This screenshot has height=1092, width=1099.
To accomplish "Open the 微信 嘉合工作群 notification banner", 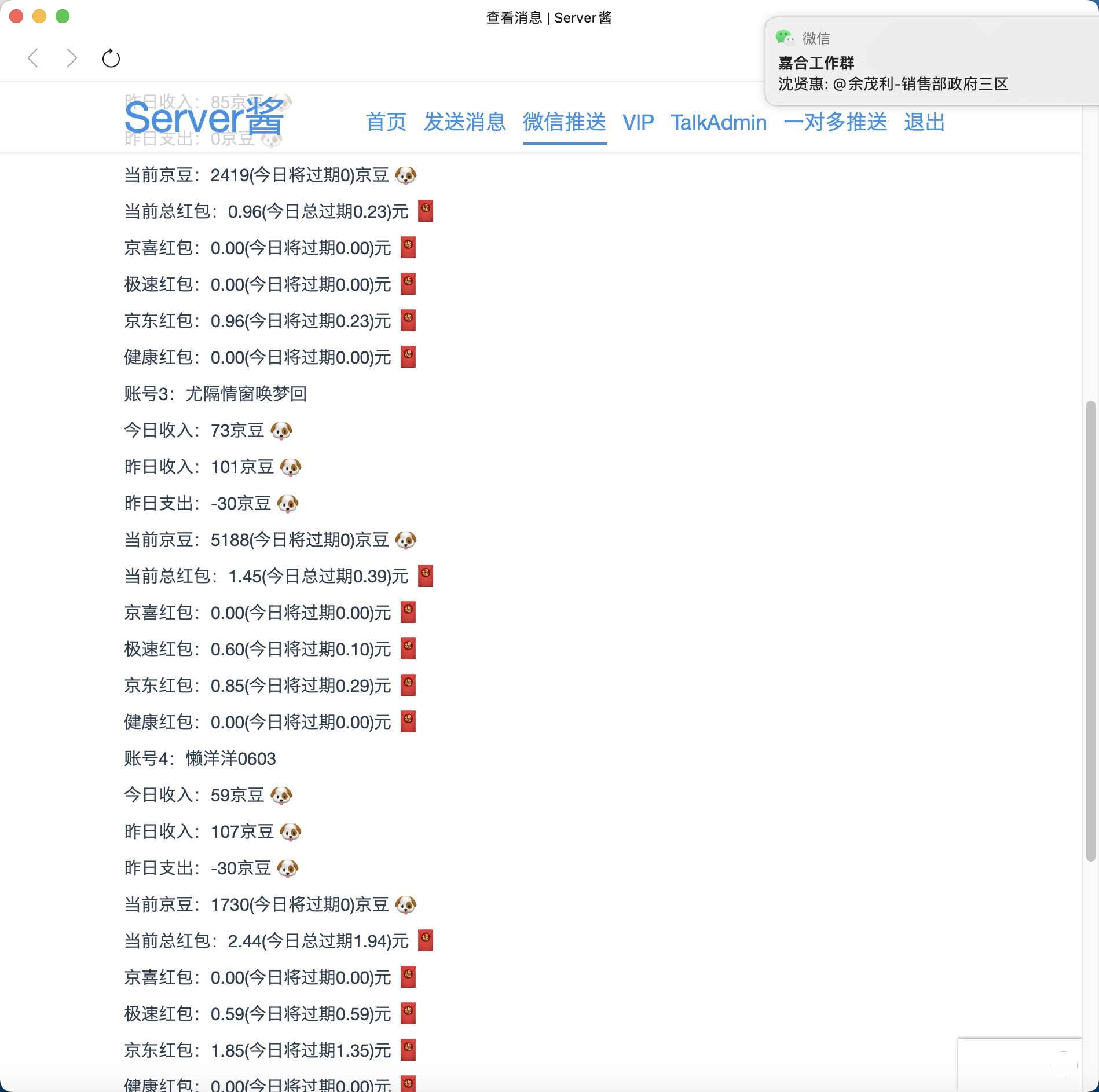I will tap(932, 61).
